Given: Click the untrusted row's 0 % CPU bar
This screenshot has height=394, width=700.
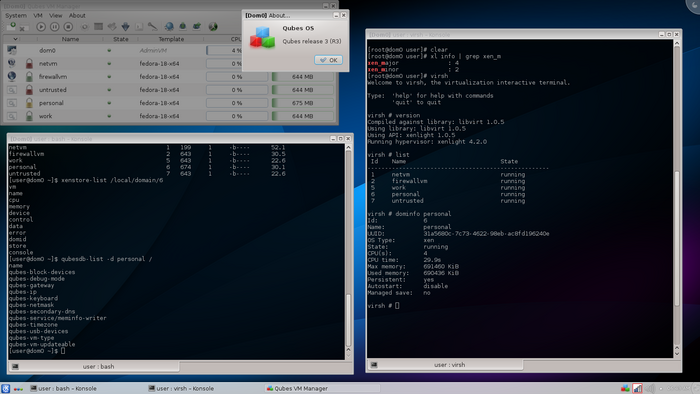Looking at the screenshot, I should (x=237, y=90).
